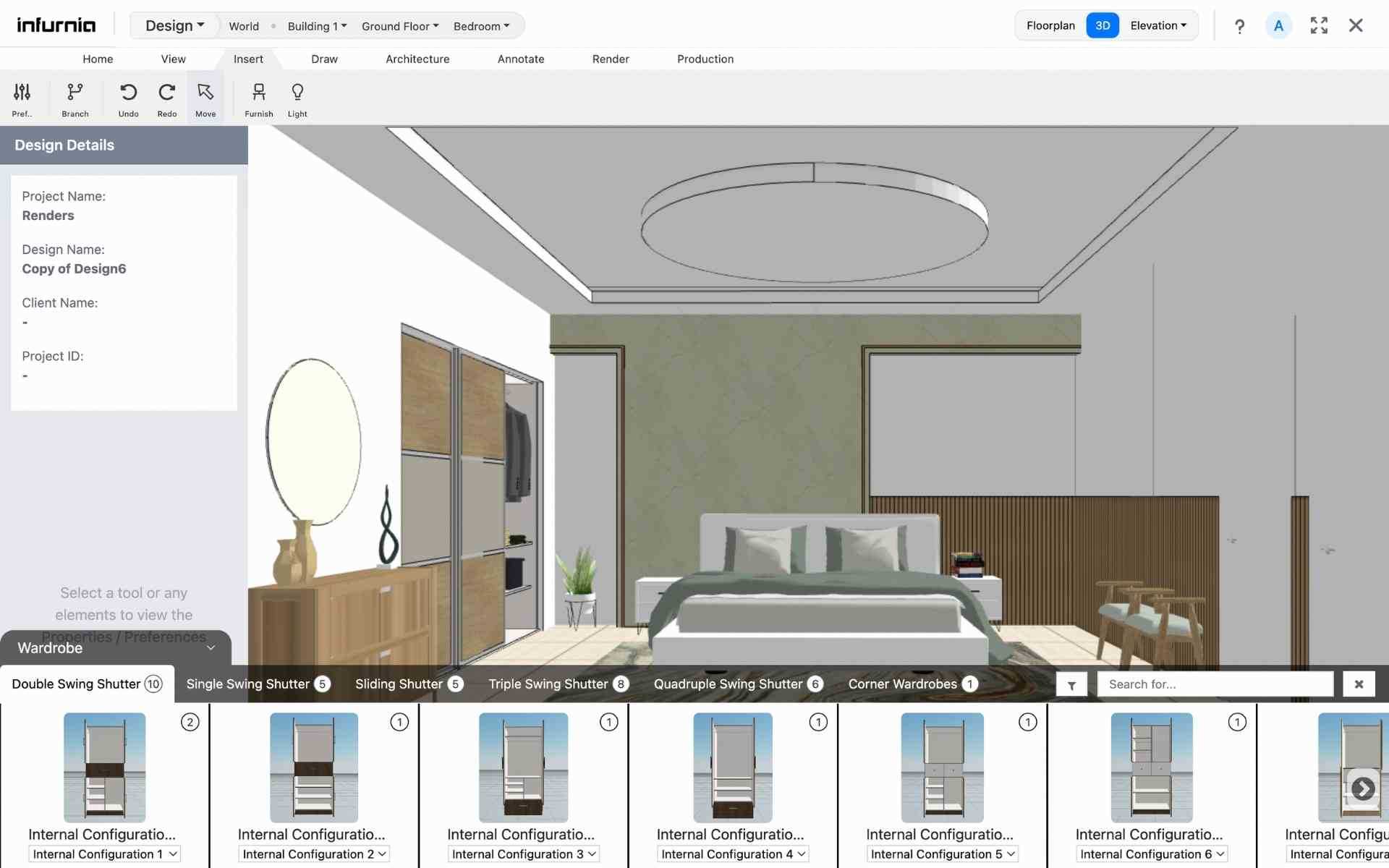Open the Render ribbon tab

pyautogui.click(x=611, y=59)
